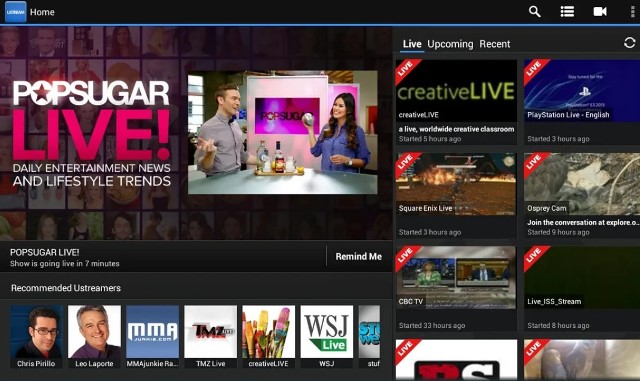Screen dimensions: 640x381
Task: Open the MMAjunkie Radio channel tile
Action: point(152,336)
